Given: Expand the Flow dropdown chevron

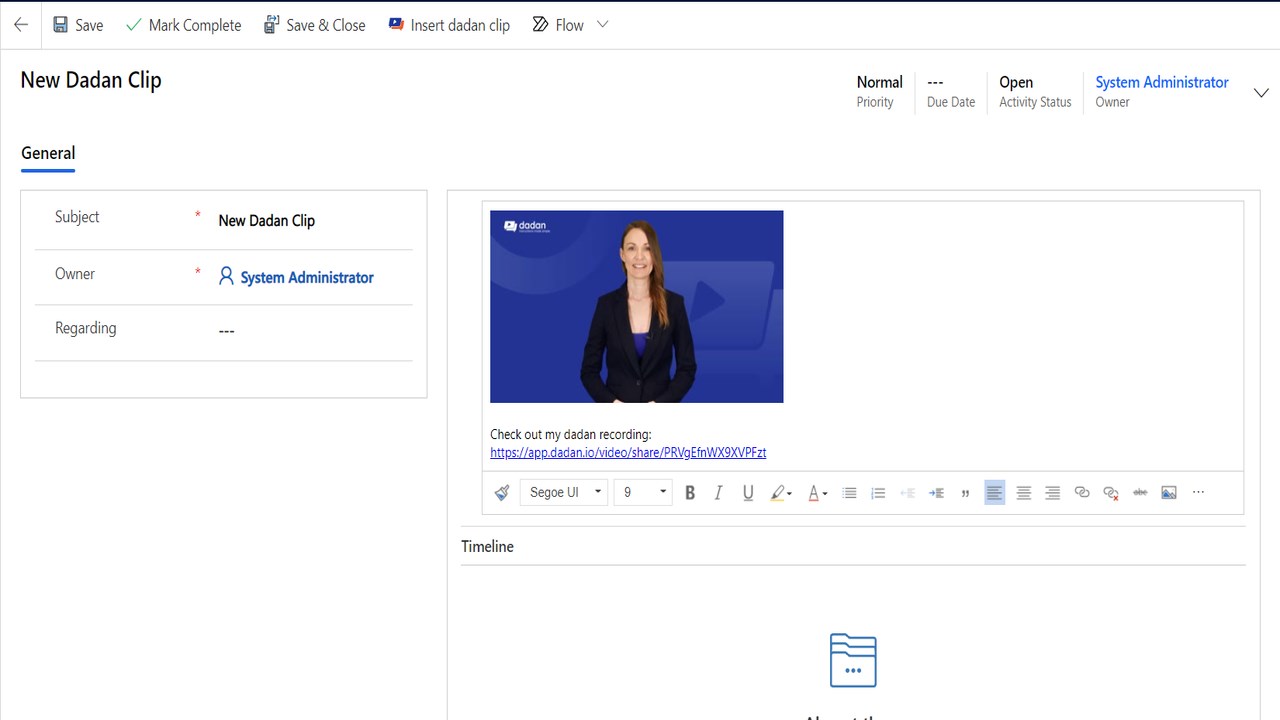Looking at the screenshot, I should (x=602, y=25).
